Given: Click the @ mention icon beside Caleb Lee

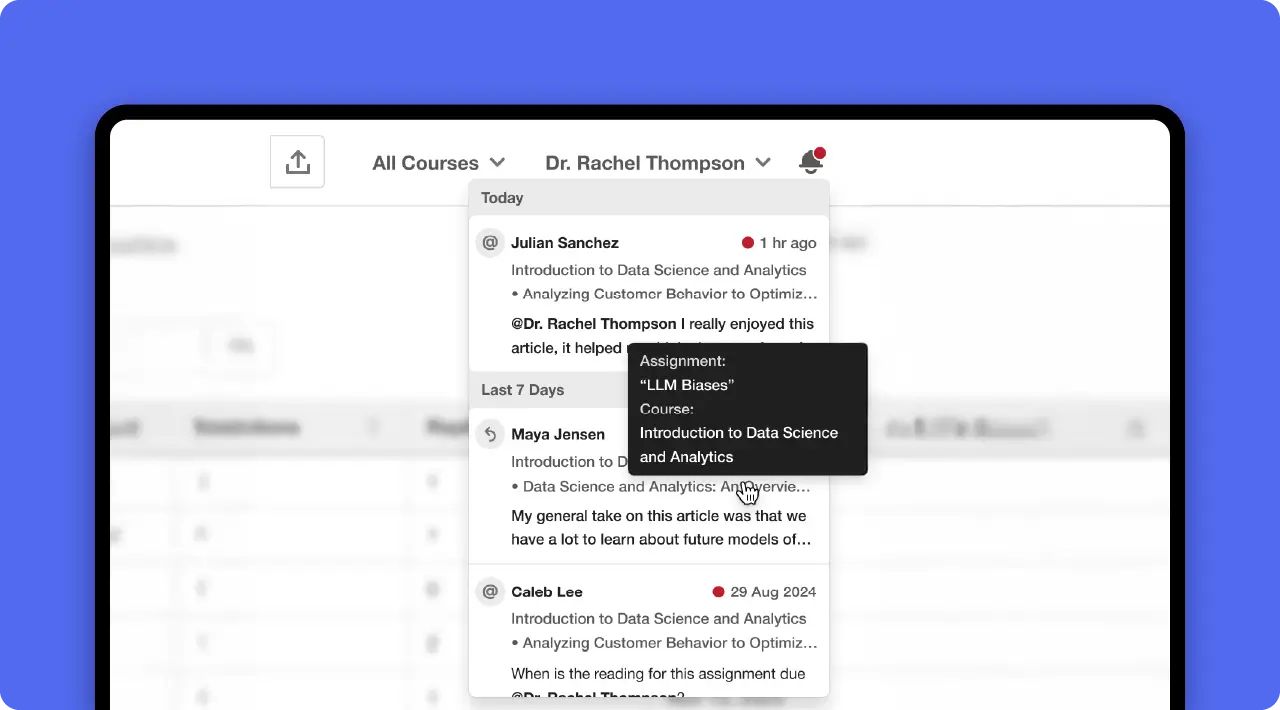Looking at the screenshot, I should (490, 592).
